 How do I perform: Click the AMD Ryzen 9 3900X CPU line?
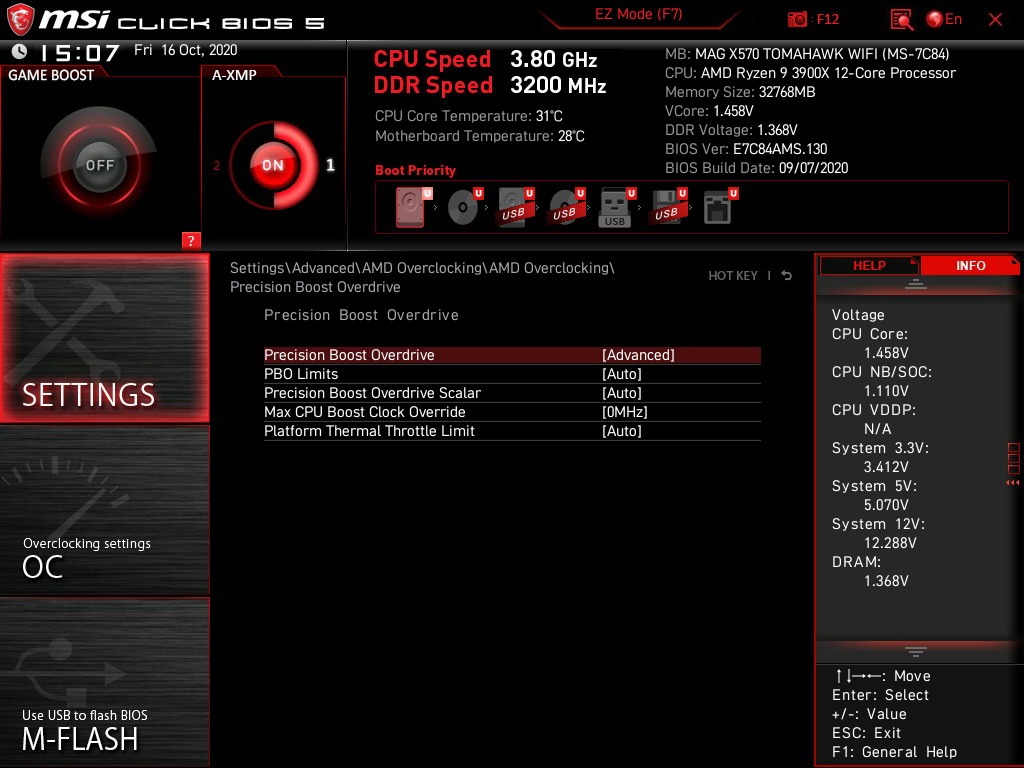tap(810, 73)
